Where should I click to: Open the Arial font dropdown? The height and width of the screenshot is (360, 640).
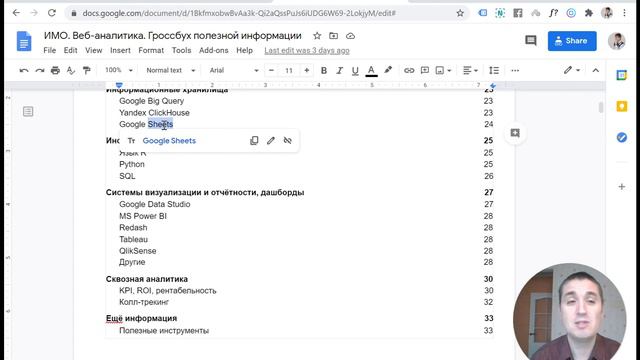click(x=234, y=70)
